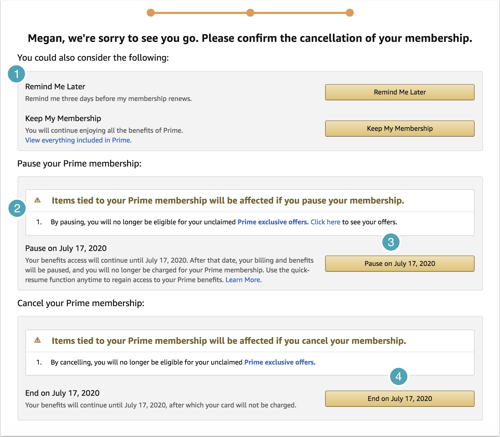Image resolution: width=500 pixels, height=437 pixels.
Task: Open View everything included in Prime link
Action: 78,140
